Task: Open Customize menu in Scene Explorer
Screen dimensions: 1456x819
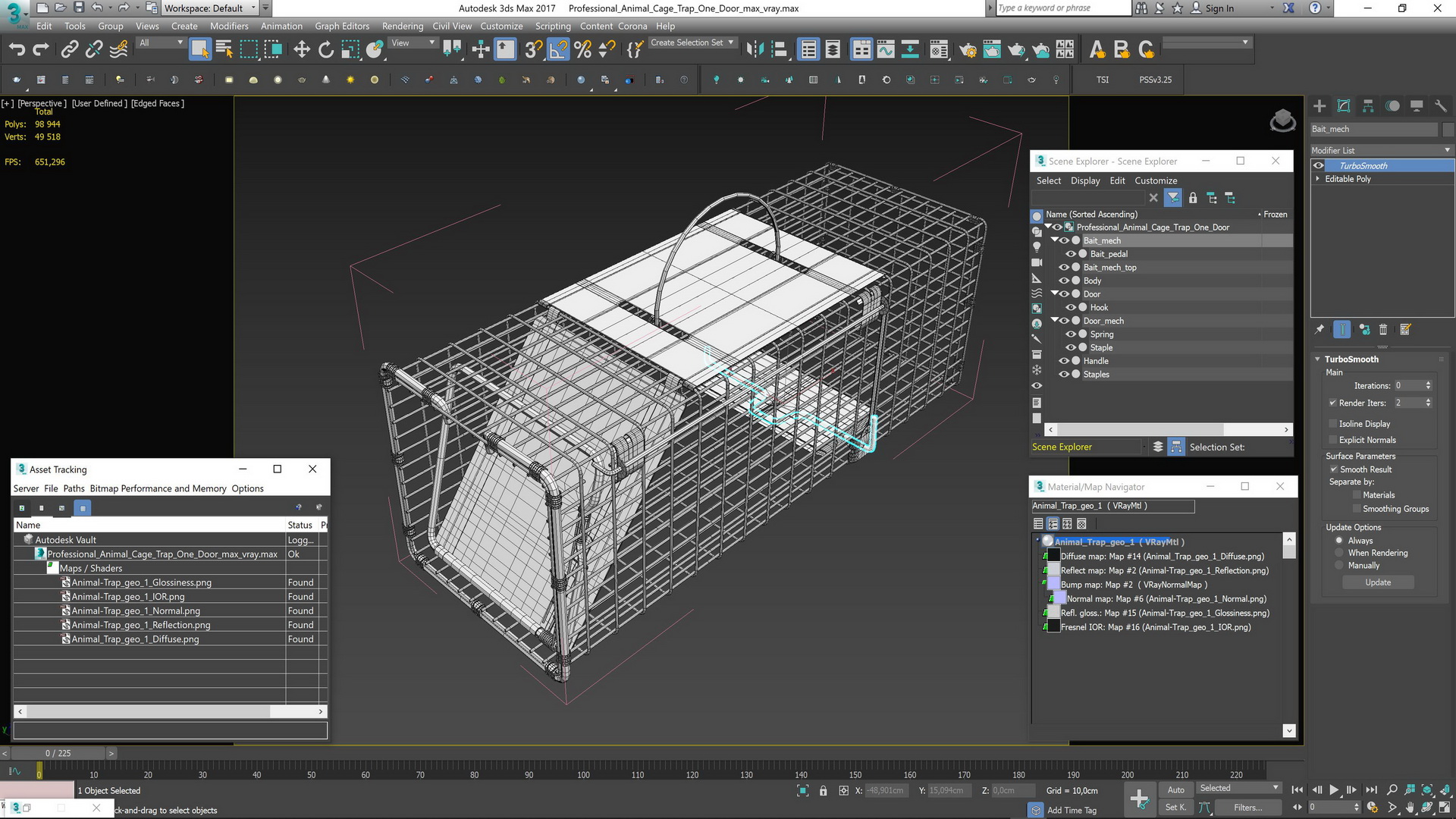Action: coord(1155,180)
